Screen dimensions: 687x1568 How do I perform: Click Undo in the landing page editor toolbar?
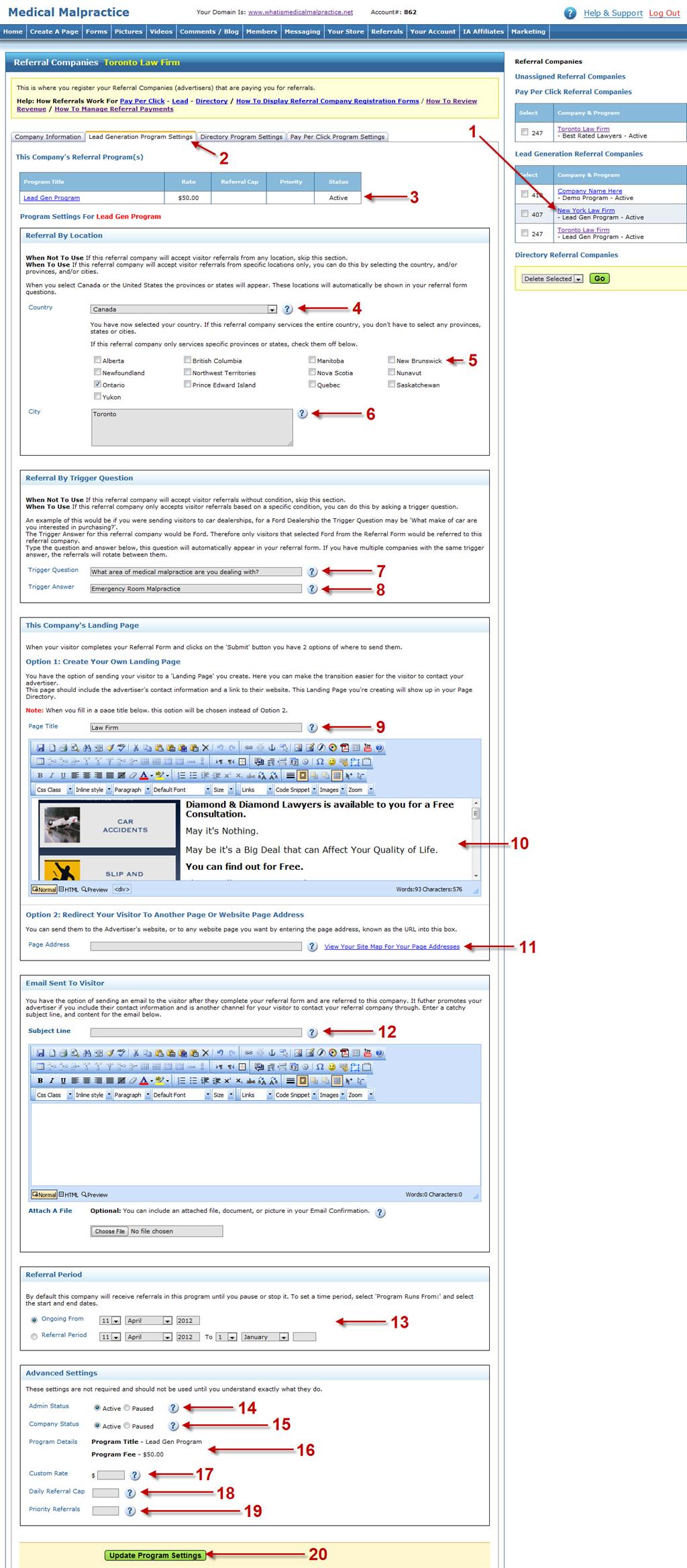pos(219,748)
